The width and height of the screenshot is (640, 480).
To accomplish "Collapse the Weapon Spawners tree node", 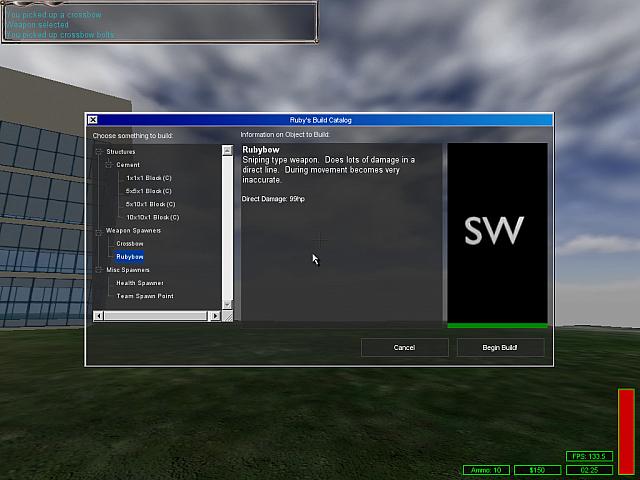I will tap(99, 231).
